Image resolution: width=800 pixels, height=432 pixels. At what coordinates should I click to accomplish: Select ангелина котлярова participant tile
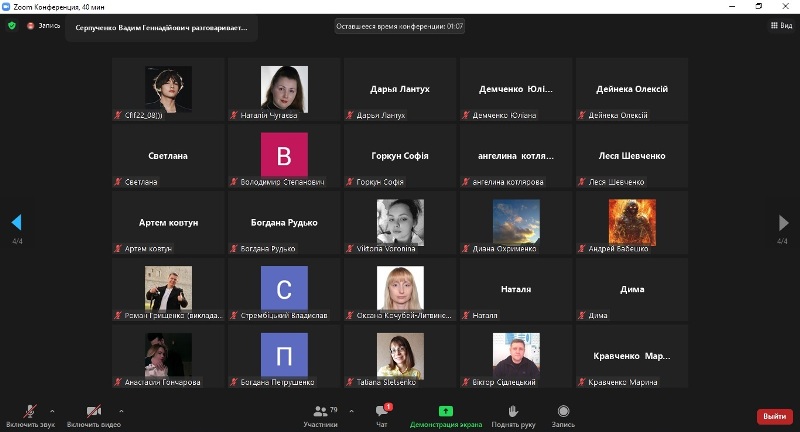point(516,156)
